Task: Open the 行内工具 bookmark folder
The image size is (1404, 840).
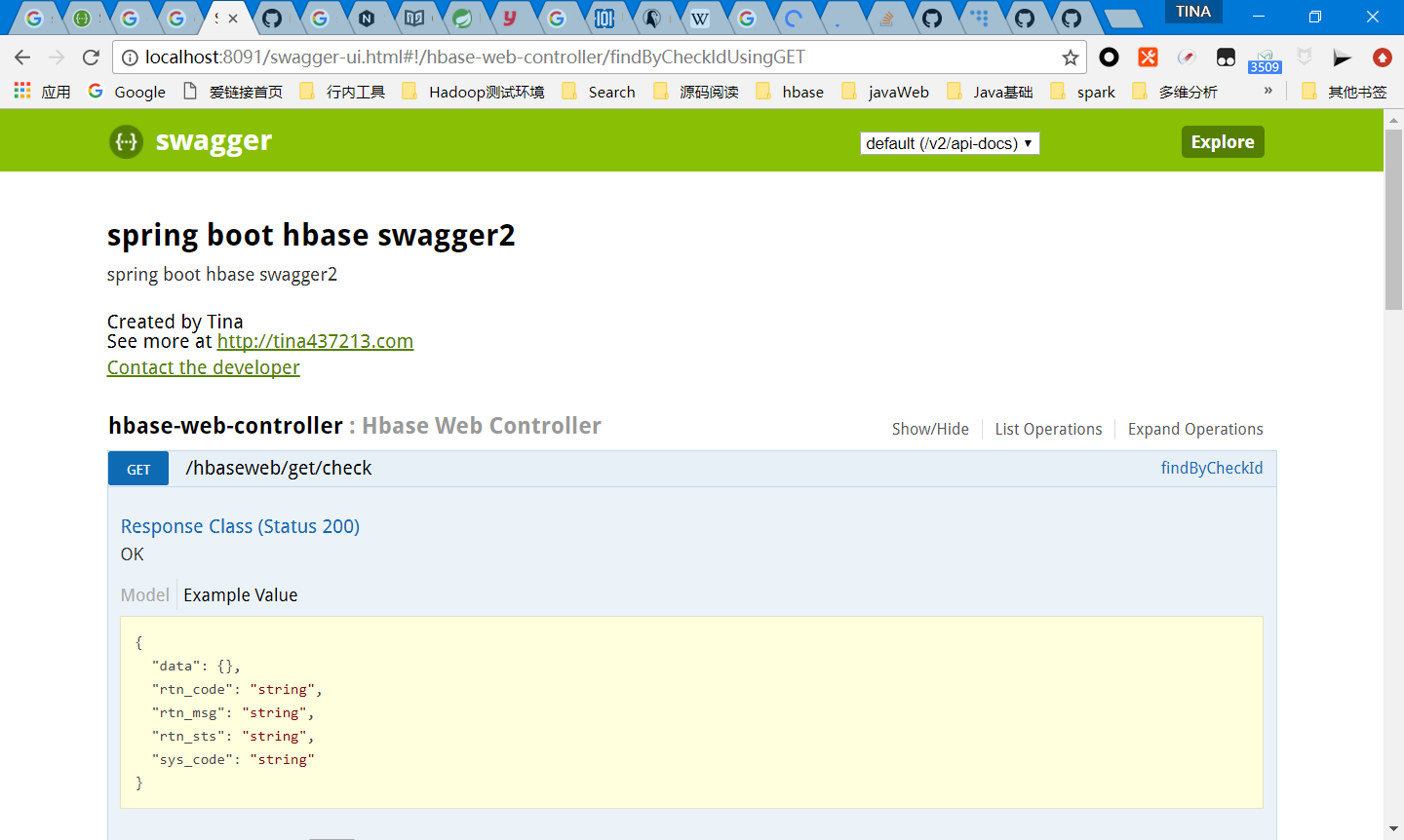Action: tap(342, 92)
